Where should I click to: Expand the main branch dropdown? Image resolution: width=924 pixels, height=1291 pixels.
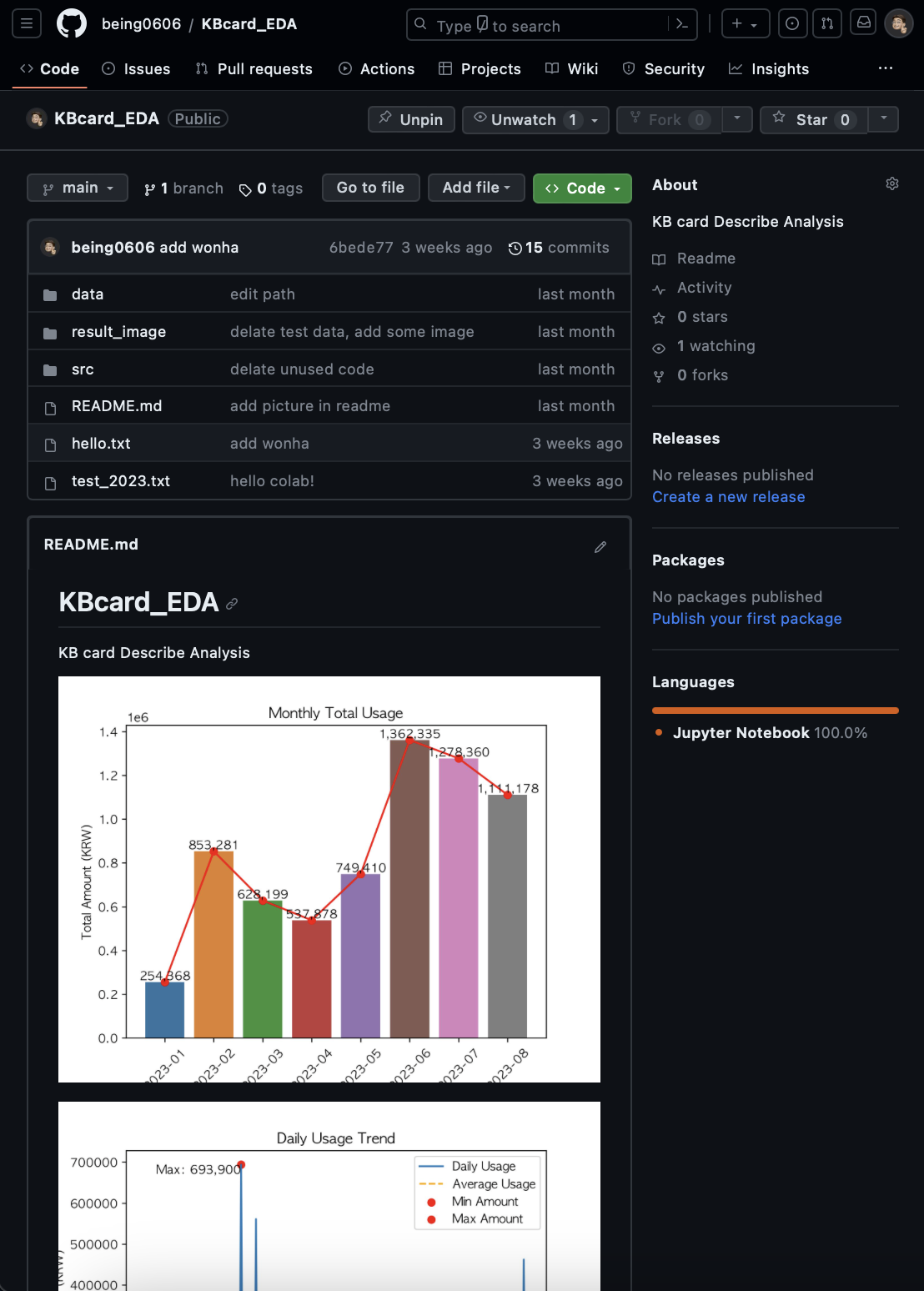coord(78,188)
